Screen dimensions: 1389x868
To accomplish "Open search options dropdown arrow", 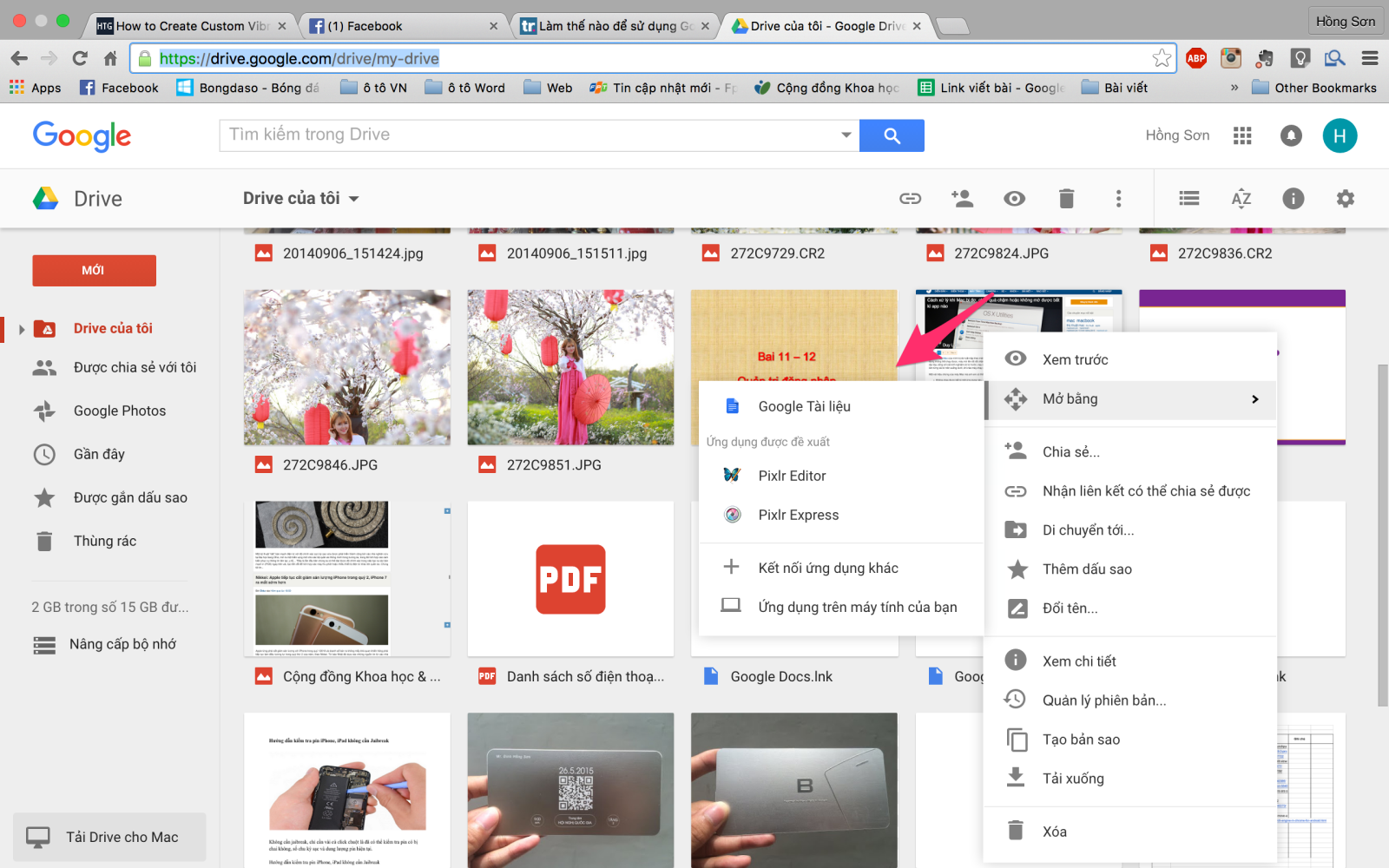I will [x=845, y=135].
